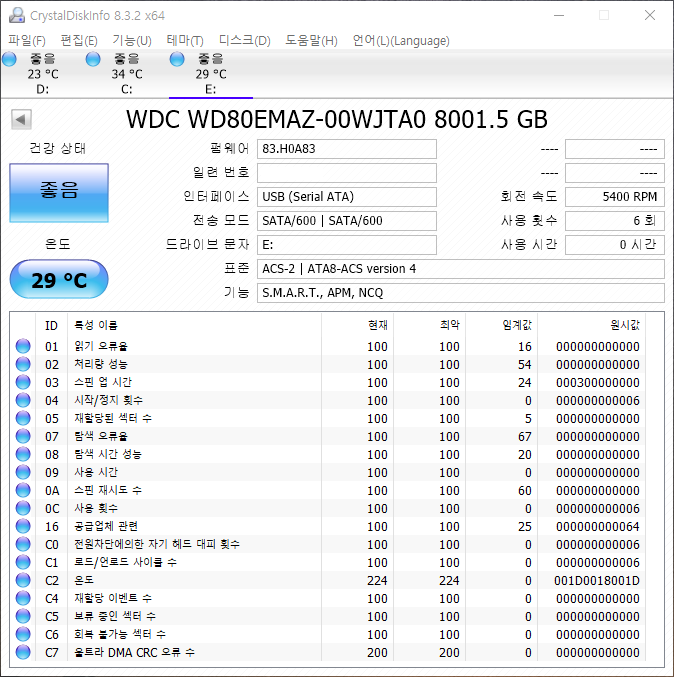Close the CrystalDiskInfo window
The height and width of the screenshot is (677, 674).
point(650,16)
